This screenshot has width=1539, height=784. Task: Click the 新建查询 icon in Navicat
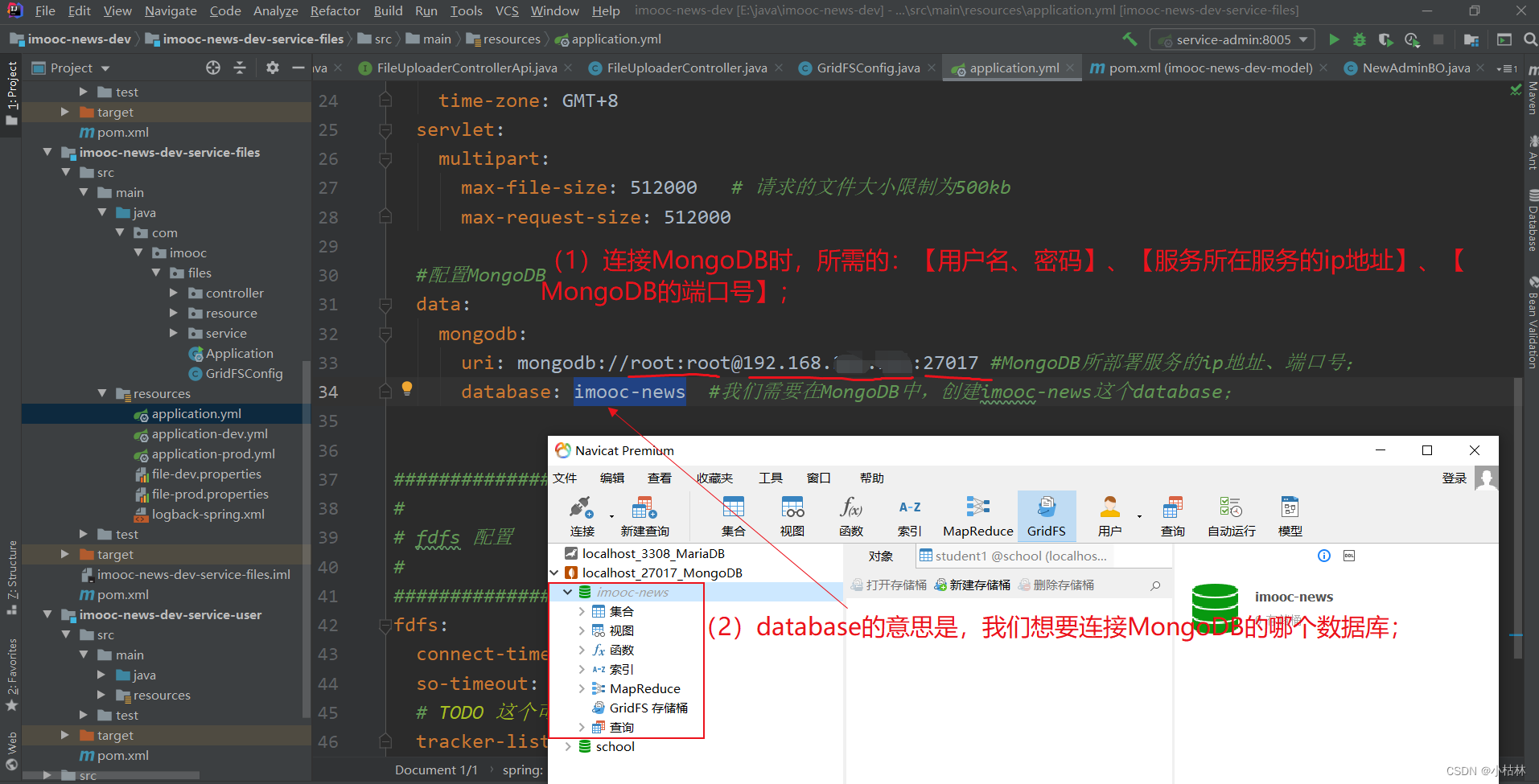[x=644, y=515]
